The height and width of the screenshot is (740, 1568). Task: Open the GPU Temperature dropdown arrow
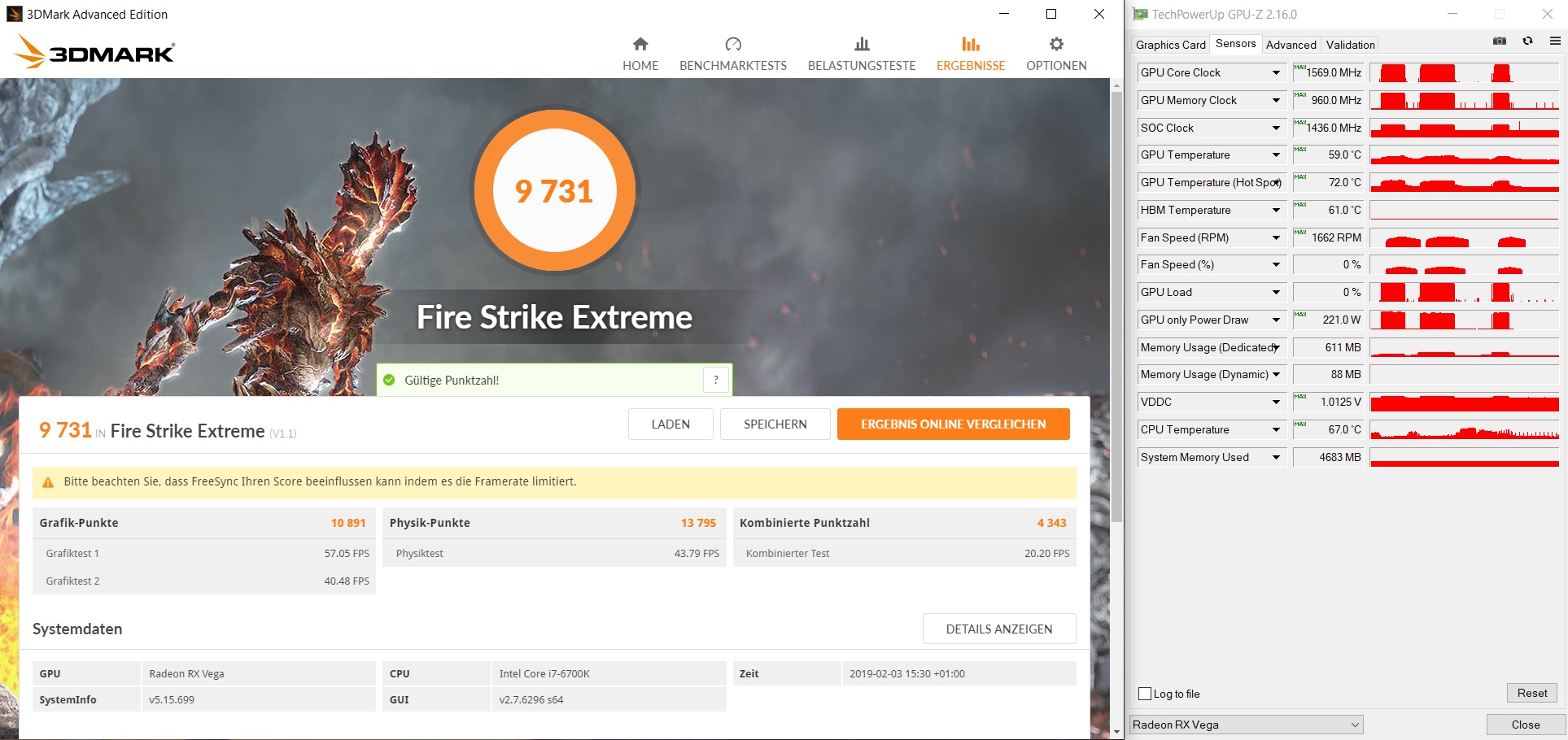(1276, 155)
